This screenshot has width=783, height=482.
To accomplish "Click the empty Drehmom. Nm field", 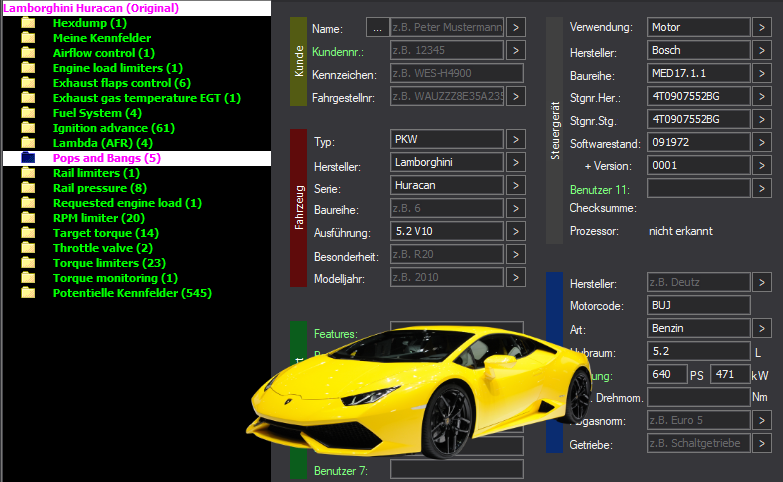I will (699, 397).
